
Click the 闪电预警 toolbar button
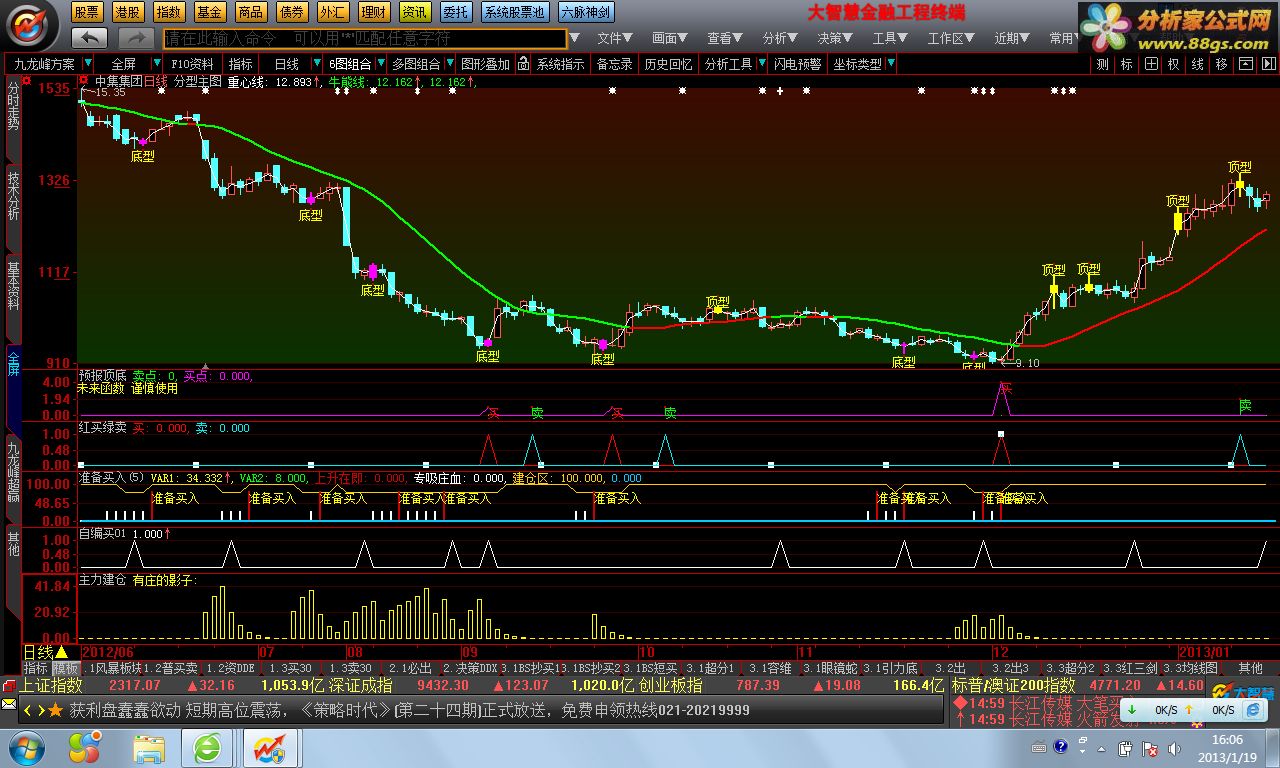pos(797,64)
